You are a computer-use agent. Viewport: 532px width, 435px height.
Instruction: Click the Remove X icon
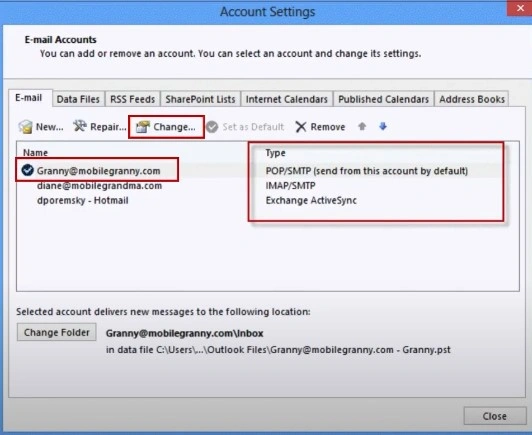click(x=301, y=127)
